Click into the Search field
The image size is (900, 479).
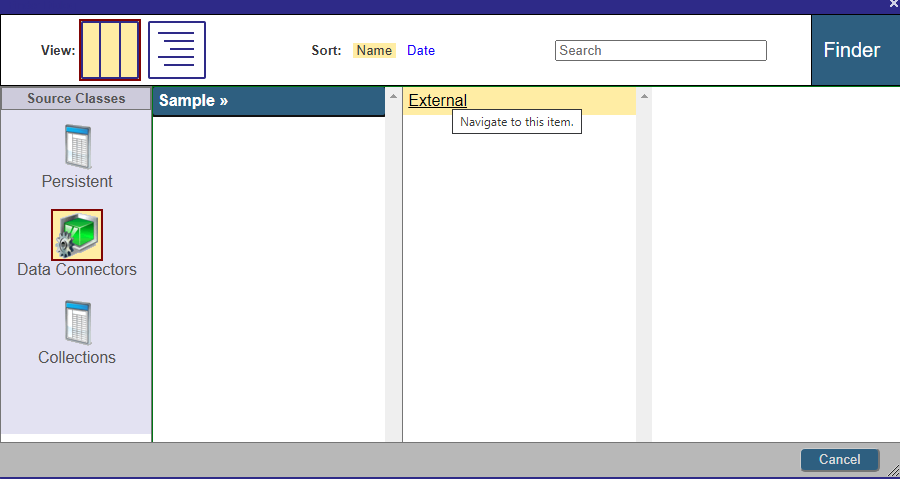pyautogui.click(x=660, y=50)
